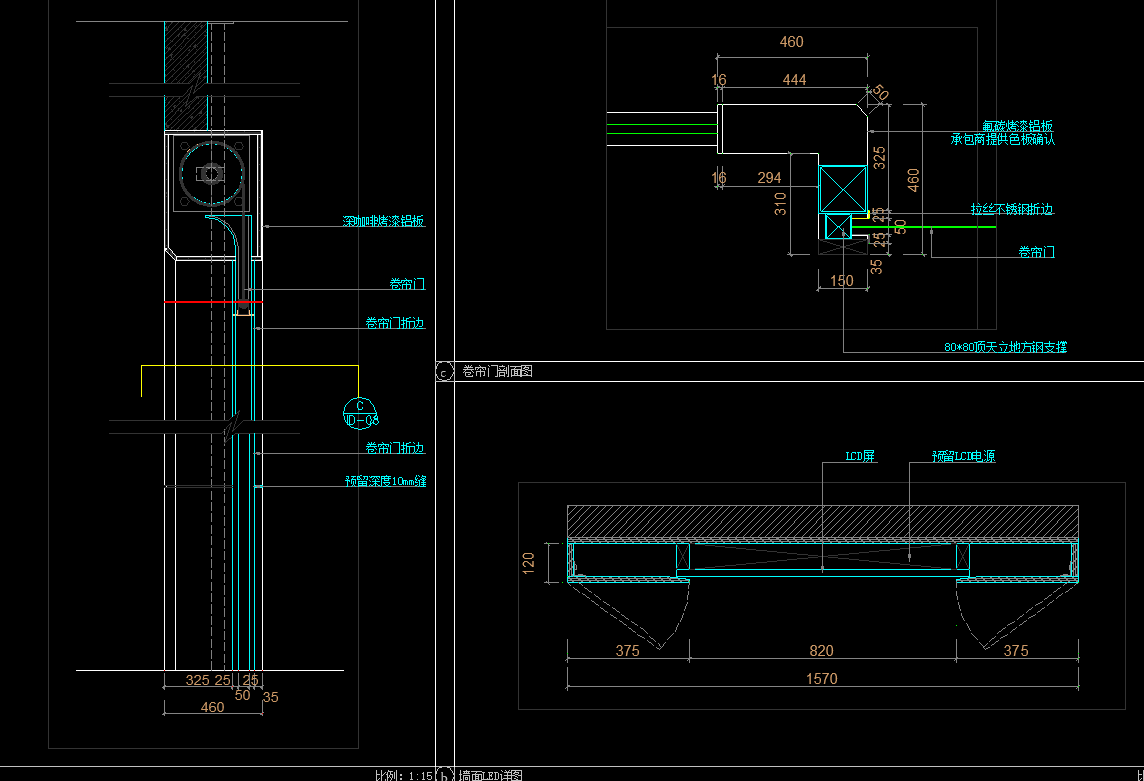Viewport: 1144px width, 781px height.
Task: Select the red horizontal line on shutter section
Action: click(213, 302)
